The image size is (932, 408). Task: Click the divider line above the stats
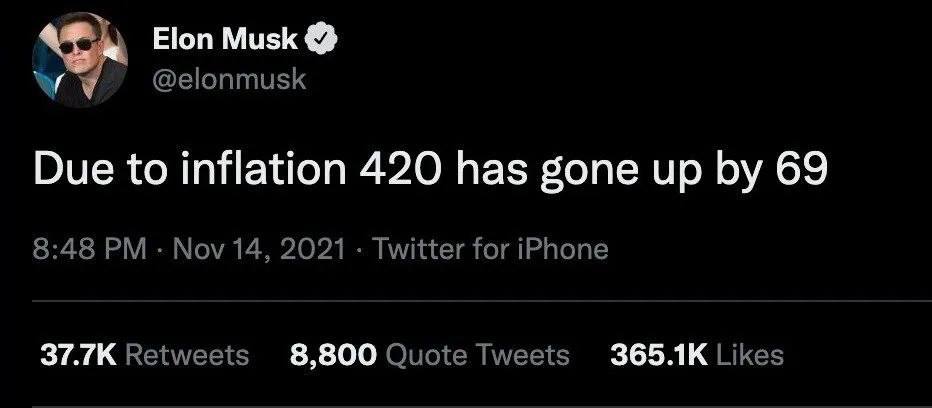tap(466, 300)
